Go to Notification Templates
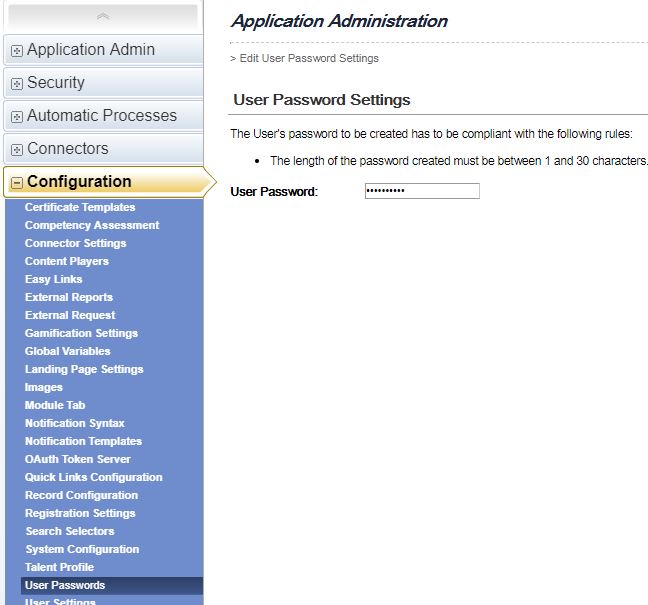Image resolution: width=648 pixels, height=605 pixels. (x=83, y=441)
